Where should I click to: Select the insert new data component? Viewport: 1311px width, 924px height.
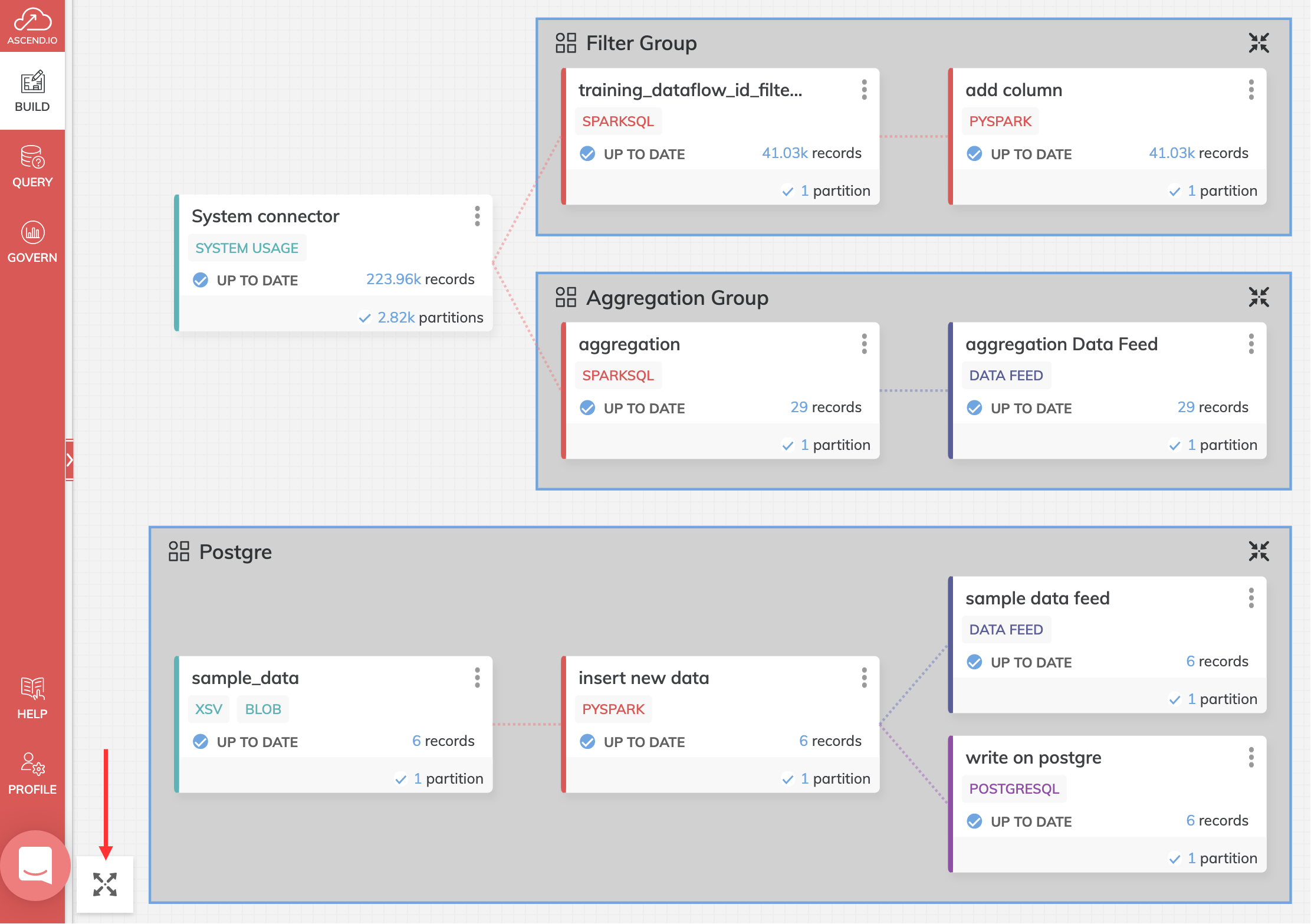click(x=643, y=678)
